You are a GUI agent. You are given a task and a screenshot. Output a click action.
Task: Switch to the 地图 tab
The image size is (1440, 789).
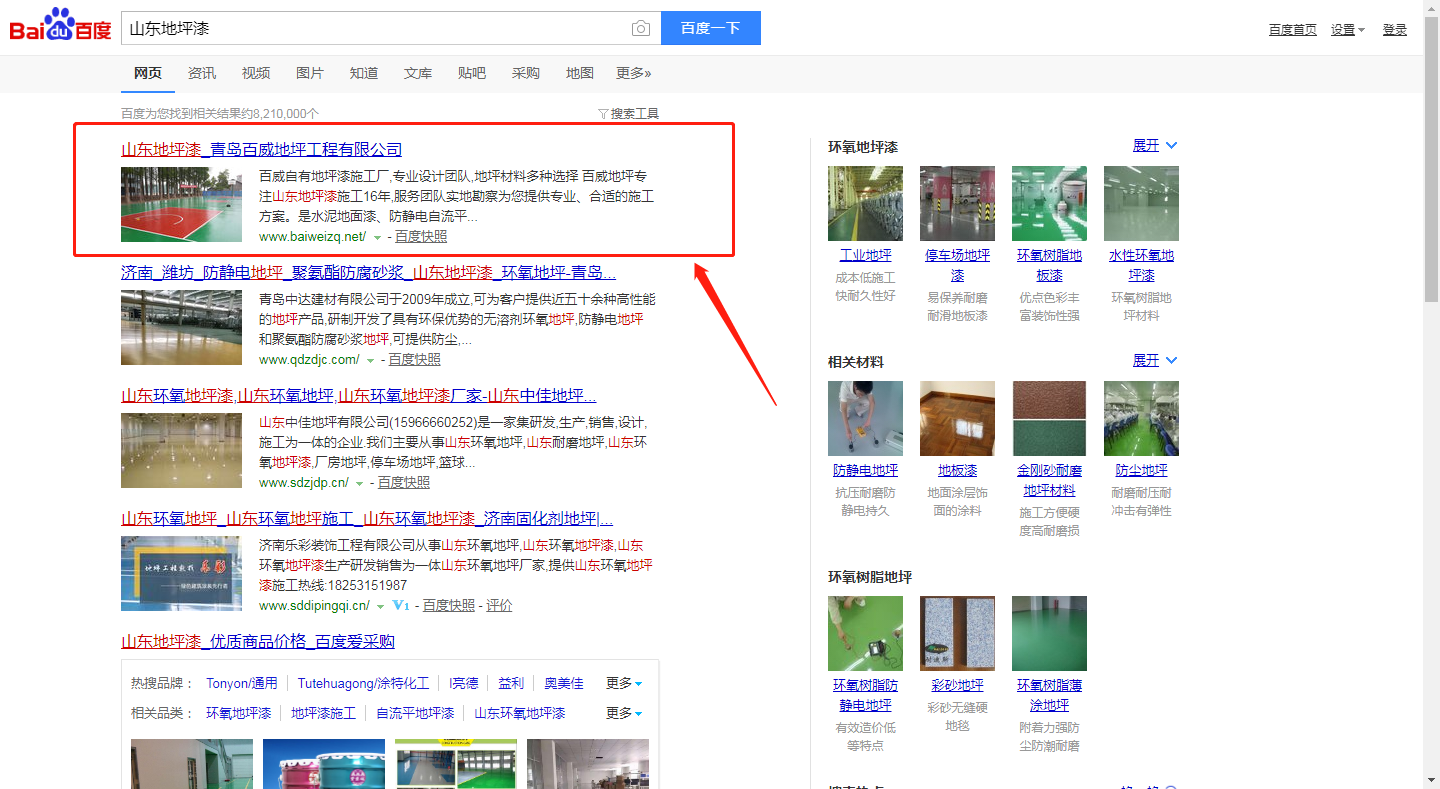(580, 73)
